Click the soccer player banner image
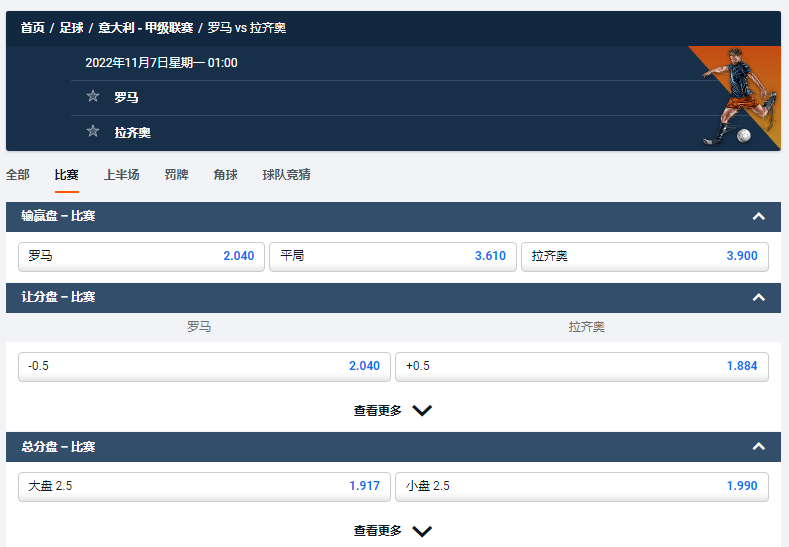Image resolution: width=789 pixels, height=547 pixels. tap(736, 98)
